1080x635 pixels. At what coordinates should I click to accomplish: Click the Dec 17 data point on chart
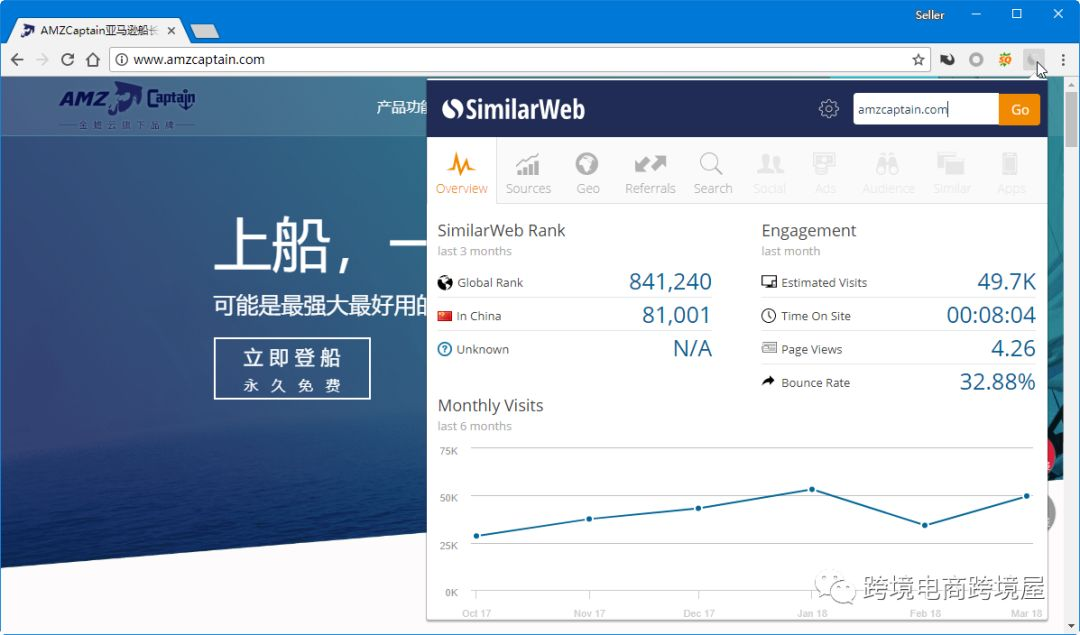click(698, 508)
